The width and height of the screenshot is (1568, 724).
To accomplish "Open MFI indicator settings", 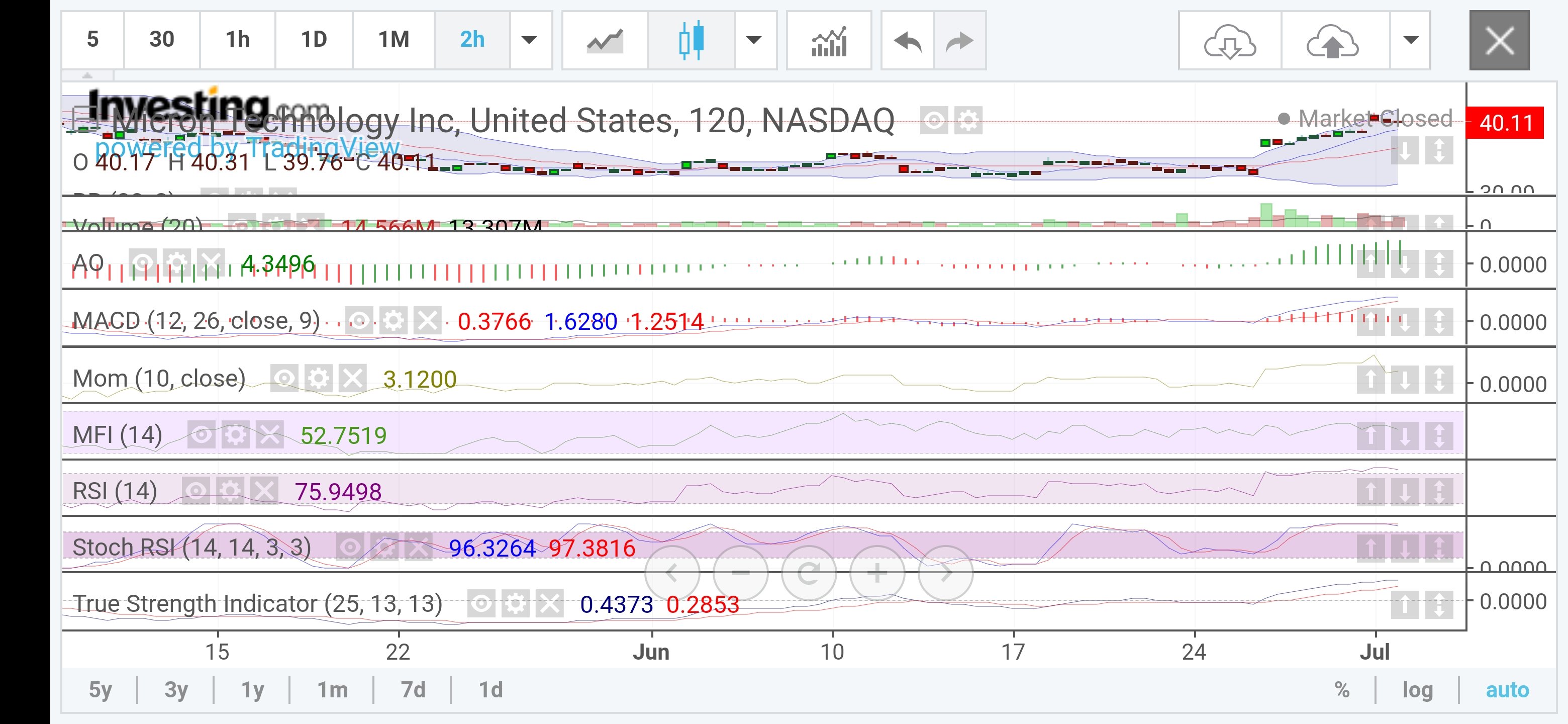I will (236, 435).
